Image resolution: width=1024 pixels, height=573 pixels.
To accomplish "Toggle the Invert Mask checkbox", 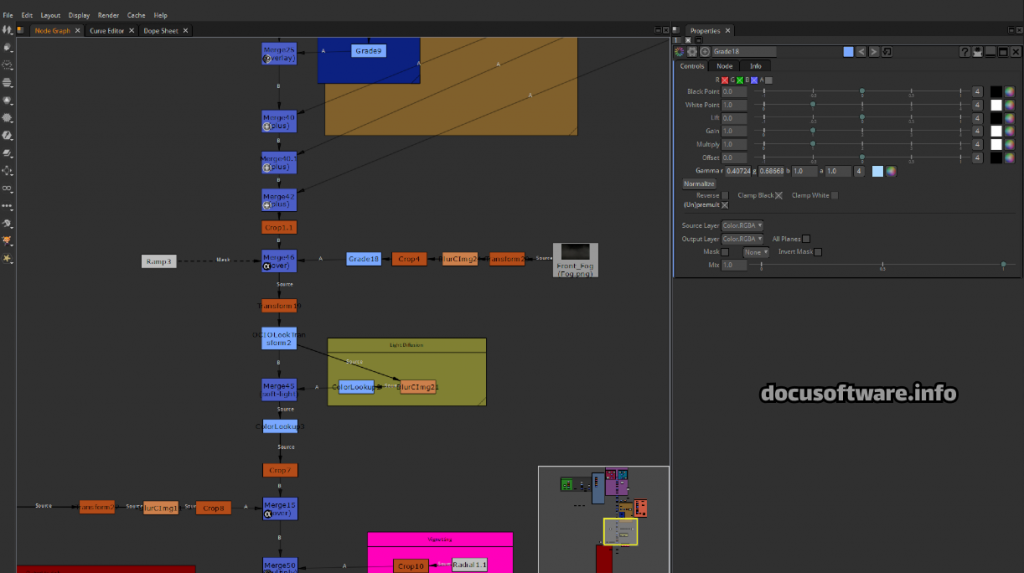I will 818,252.
